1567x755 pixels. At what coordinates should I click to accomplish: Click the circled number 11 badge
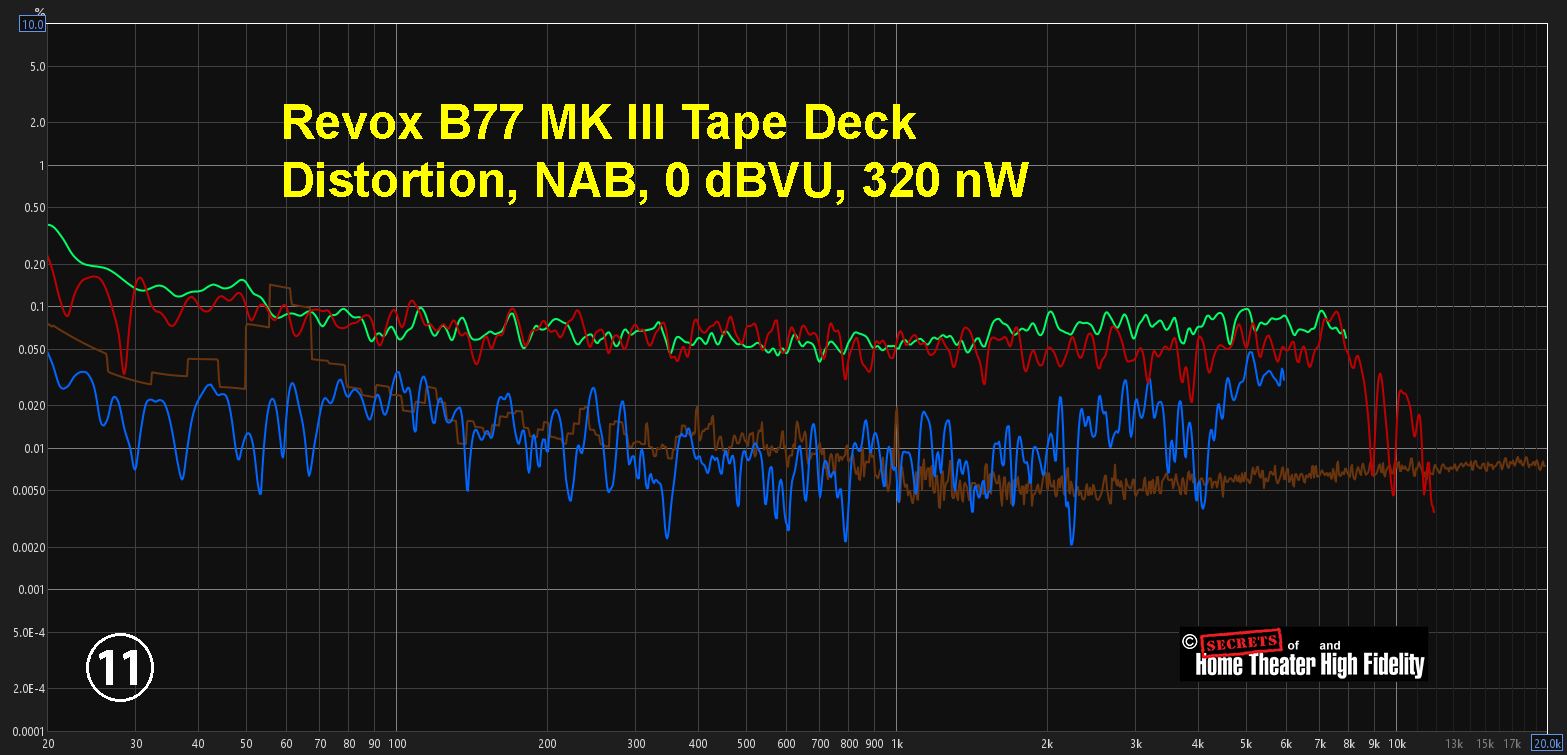click(x=120, y=668)
